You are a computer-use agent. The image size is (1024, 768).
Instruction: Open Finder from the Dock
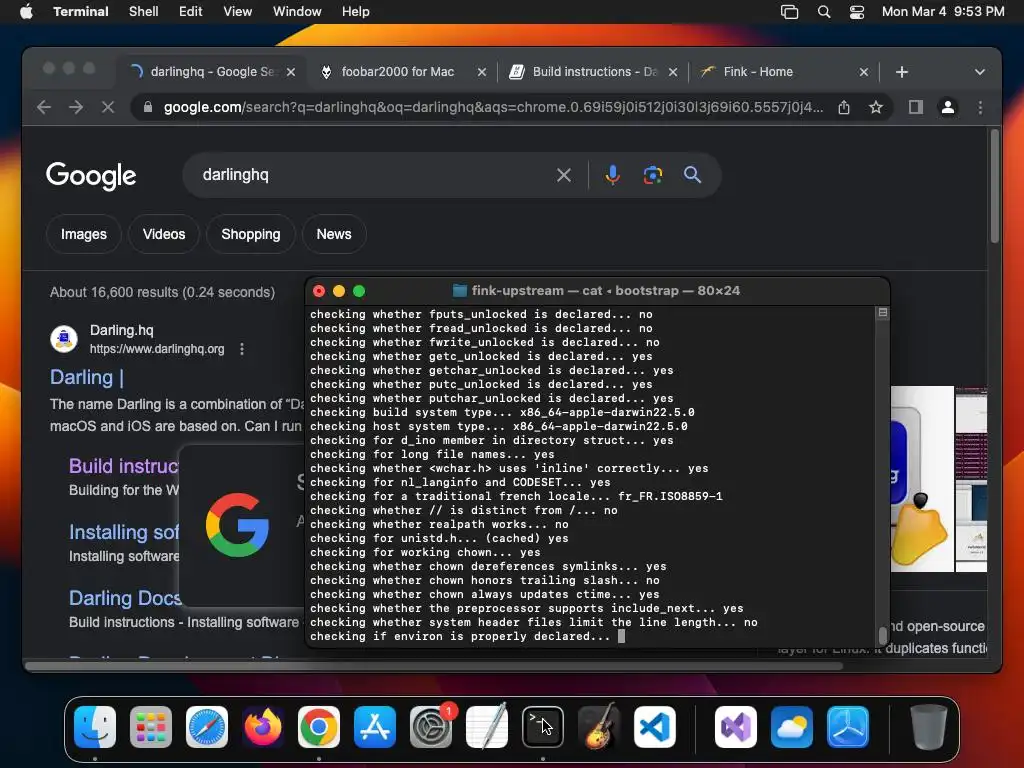(x=95, y=727)
